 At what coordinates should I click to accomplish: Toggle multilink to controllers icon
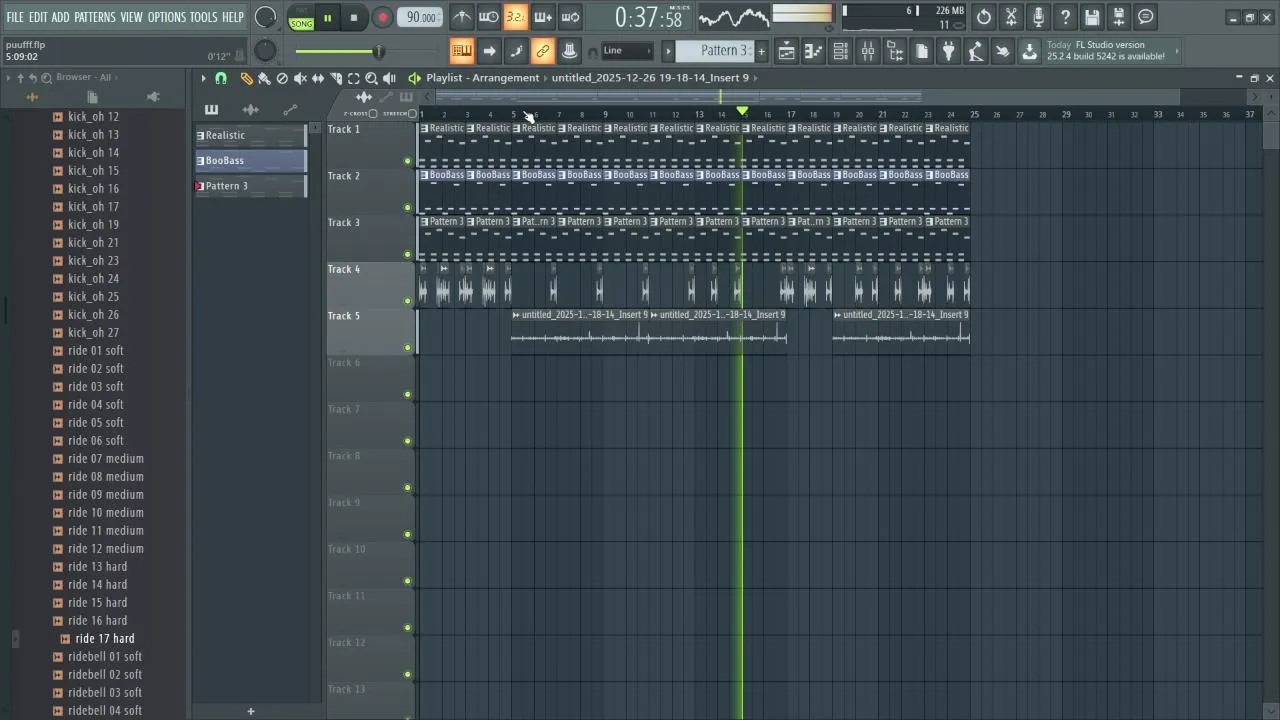pos(569,51)
